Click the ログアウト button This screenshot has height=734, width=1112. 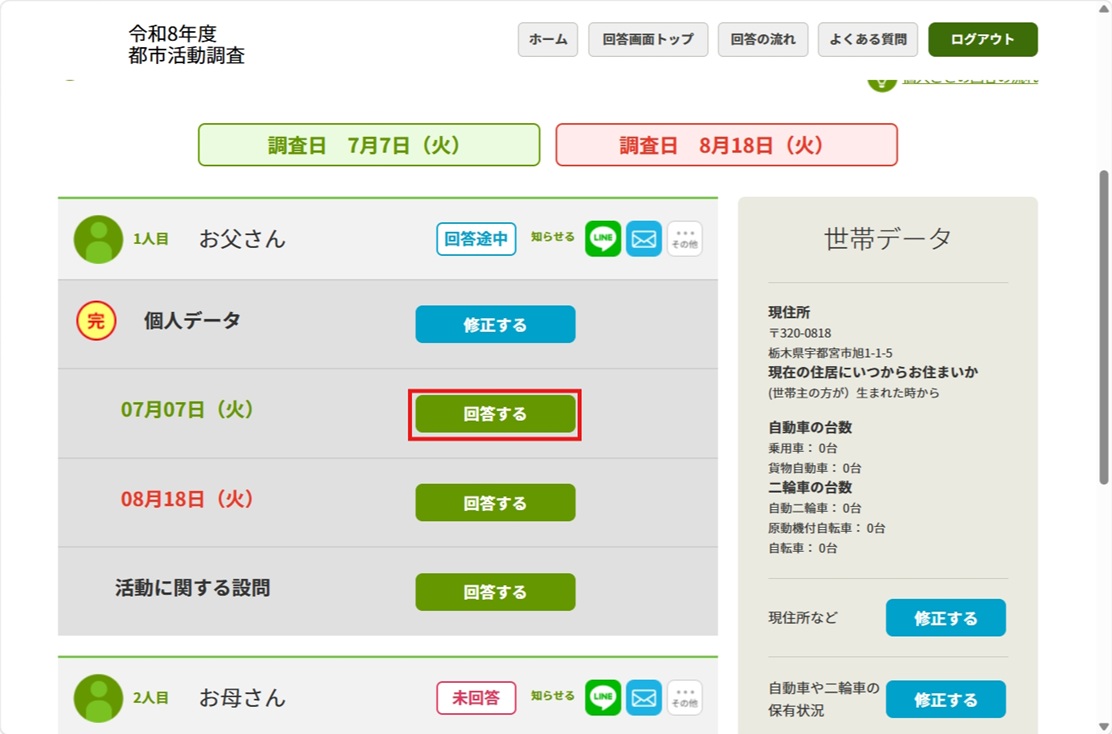pos(983,39)
